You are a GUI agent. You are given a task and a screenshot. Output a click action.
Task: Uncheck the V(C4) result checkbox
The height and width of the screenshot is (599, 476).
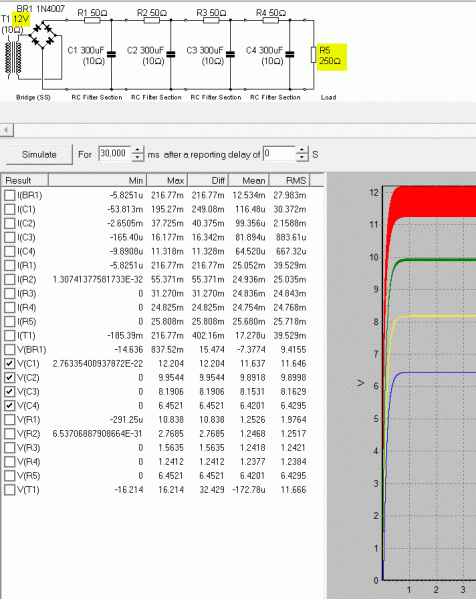[10, 405]
